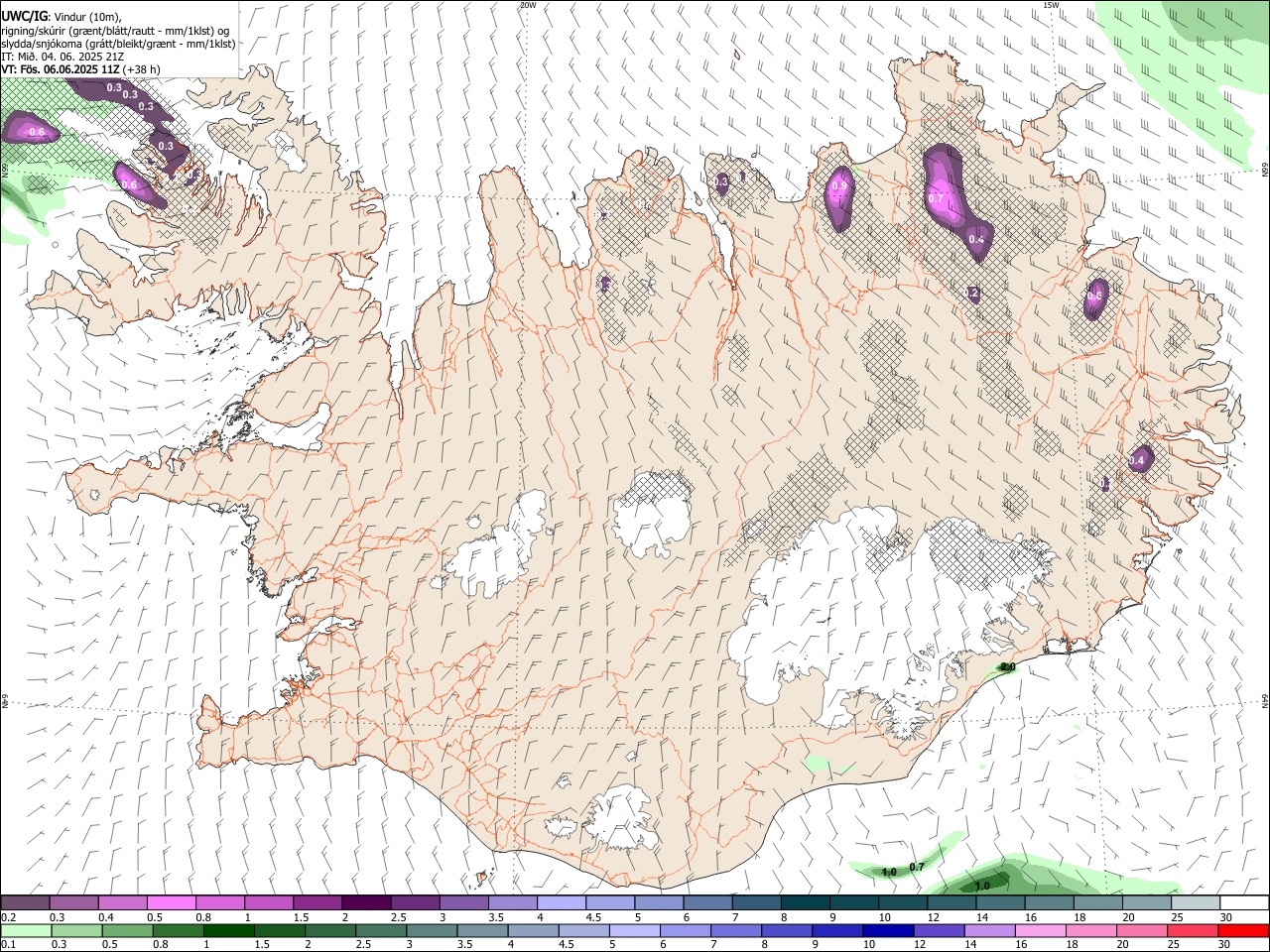Select the lavender 4 snow scale swatch
The width and height of the screenshot is (1270, 952).
[x=562, y=902]
